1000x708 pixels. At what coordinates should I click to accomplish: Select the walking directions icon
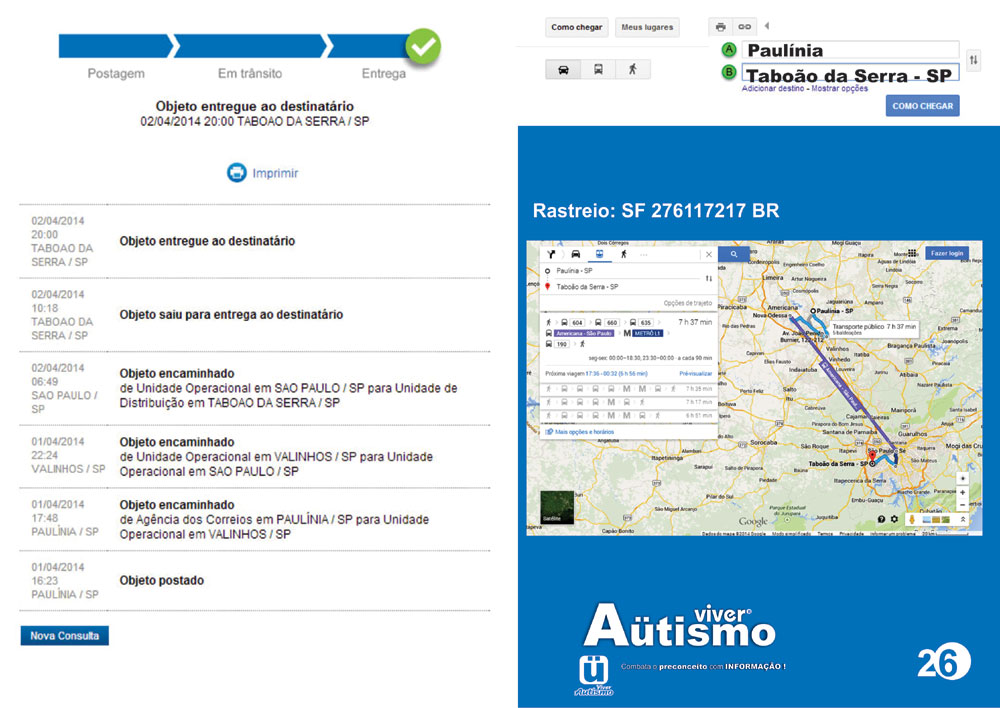632,69
